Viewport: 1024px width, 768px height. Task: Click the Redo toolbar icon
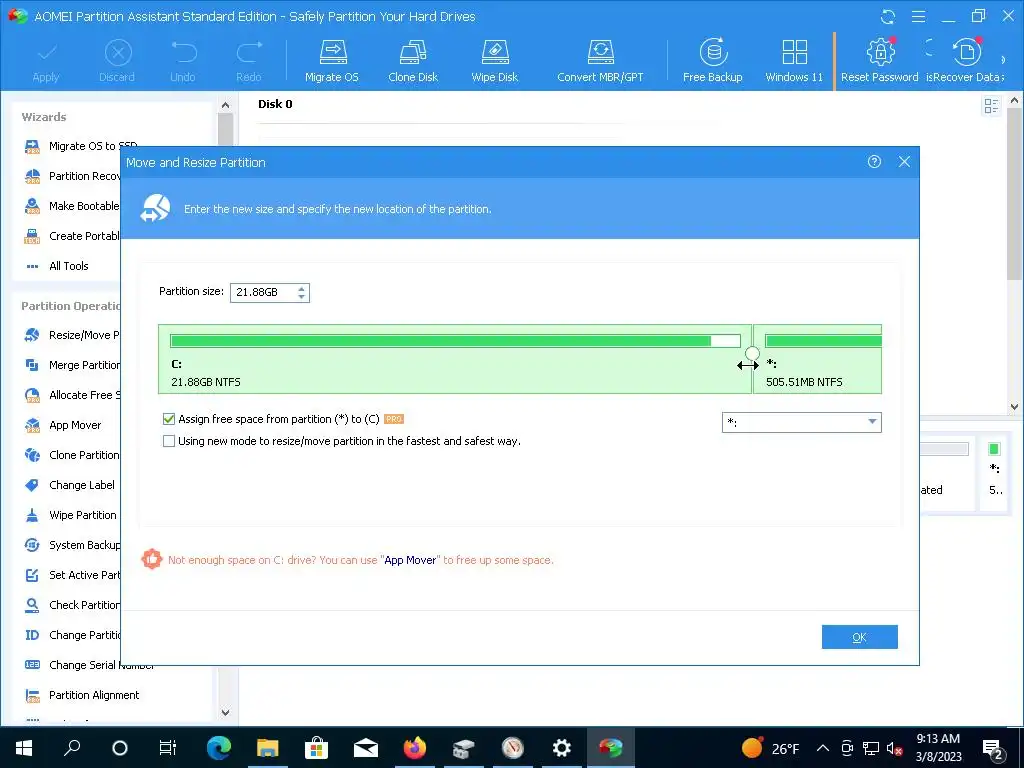tap(249, 61)
